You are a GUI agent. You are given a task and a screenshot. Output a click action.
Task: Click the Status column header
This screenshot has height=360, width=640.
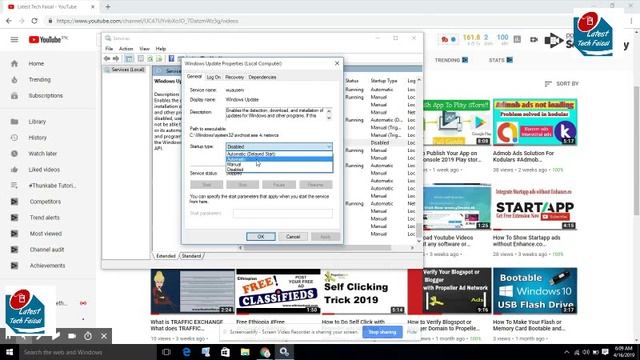[352, 81]
